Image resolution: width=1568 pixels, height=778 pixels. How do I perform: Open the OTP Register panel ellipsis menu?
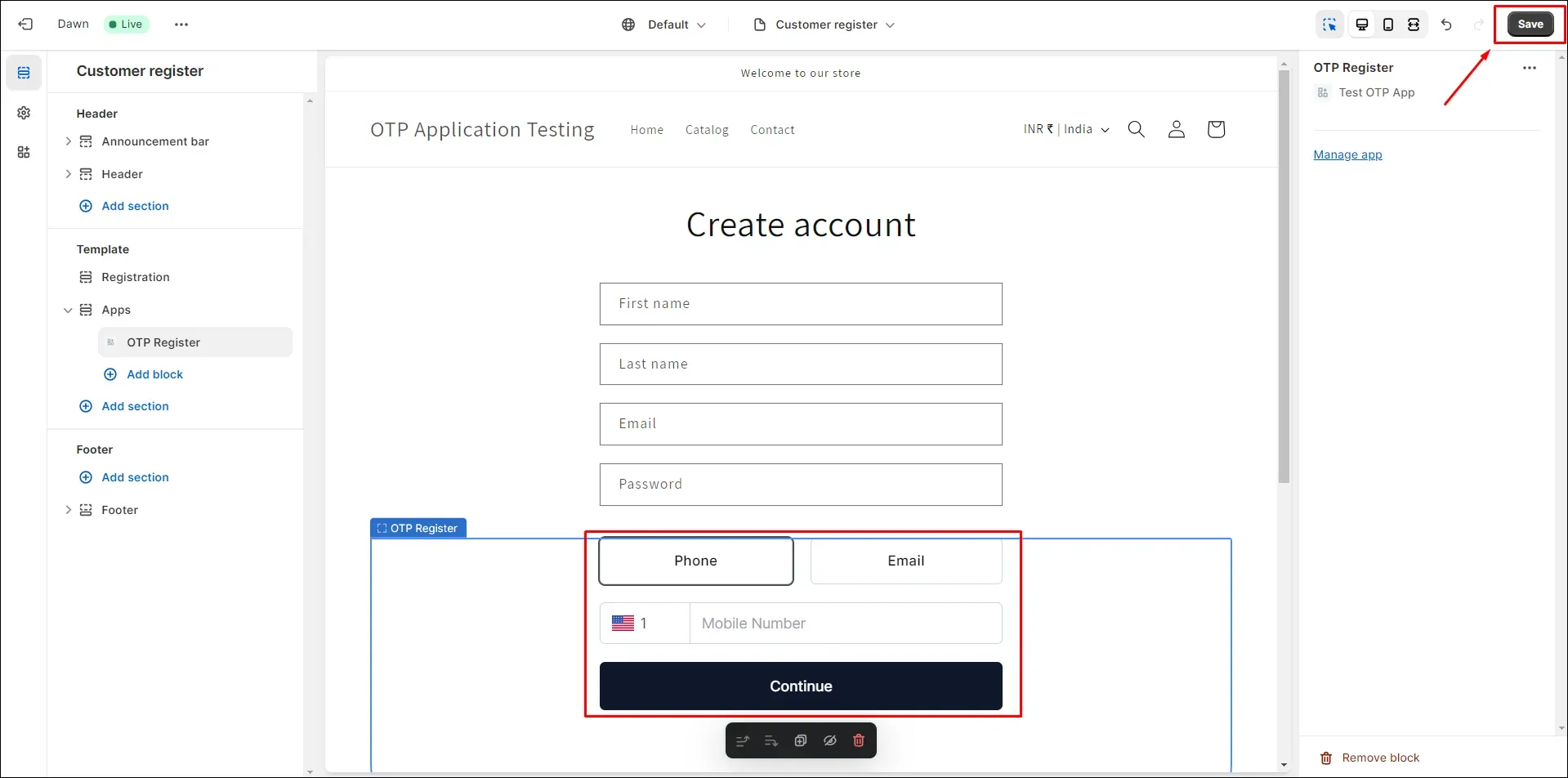[1530, 68]
